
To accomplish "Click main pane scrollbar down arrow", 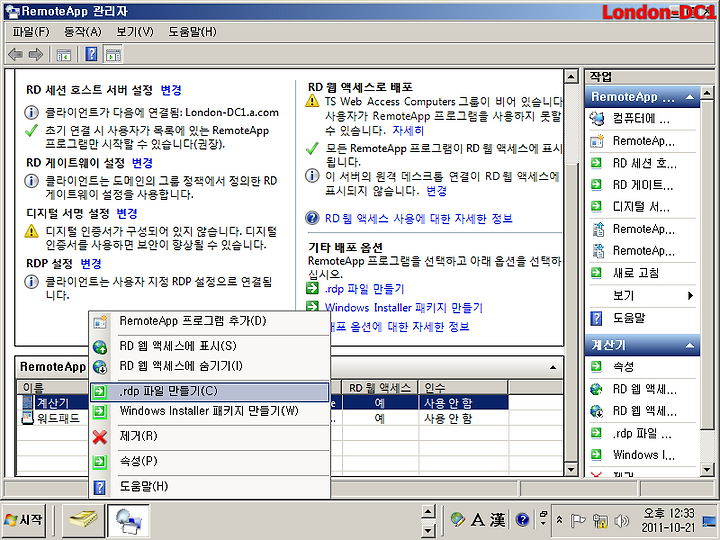I will click(x=571, y=469).
